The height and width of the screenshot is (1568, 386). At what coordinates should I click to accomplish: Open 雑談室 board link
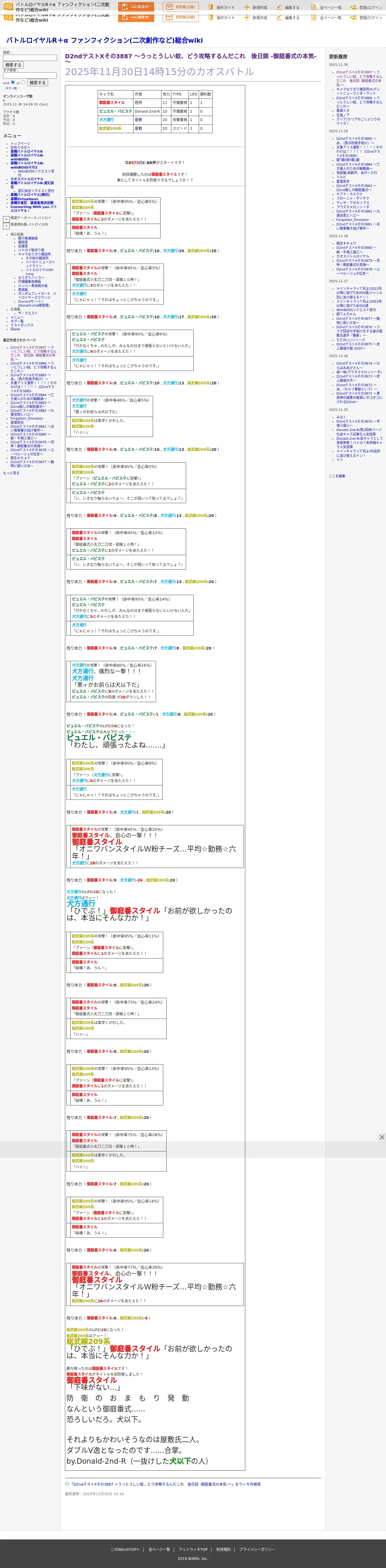(23, 242)
